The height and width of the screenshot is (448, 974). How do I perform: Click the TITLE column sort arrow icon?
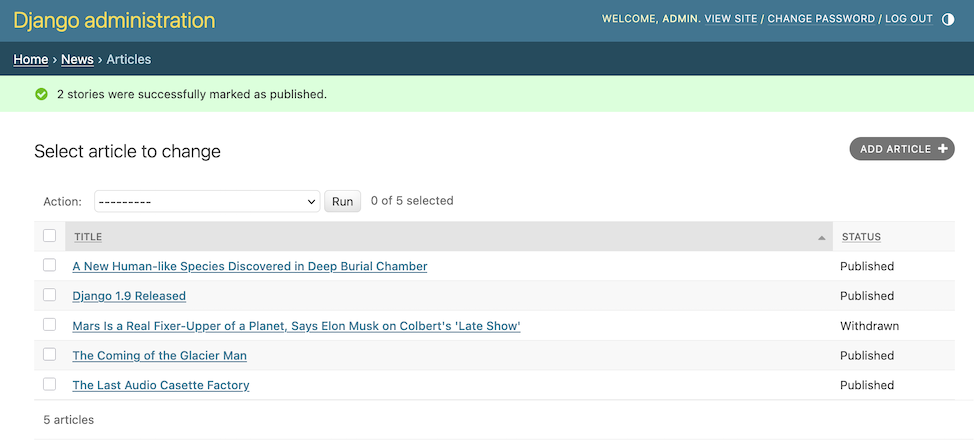pyautogui.click(x=822, y=238)
